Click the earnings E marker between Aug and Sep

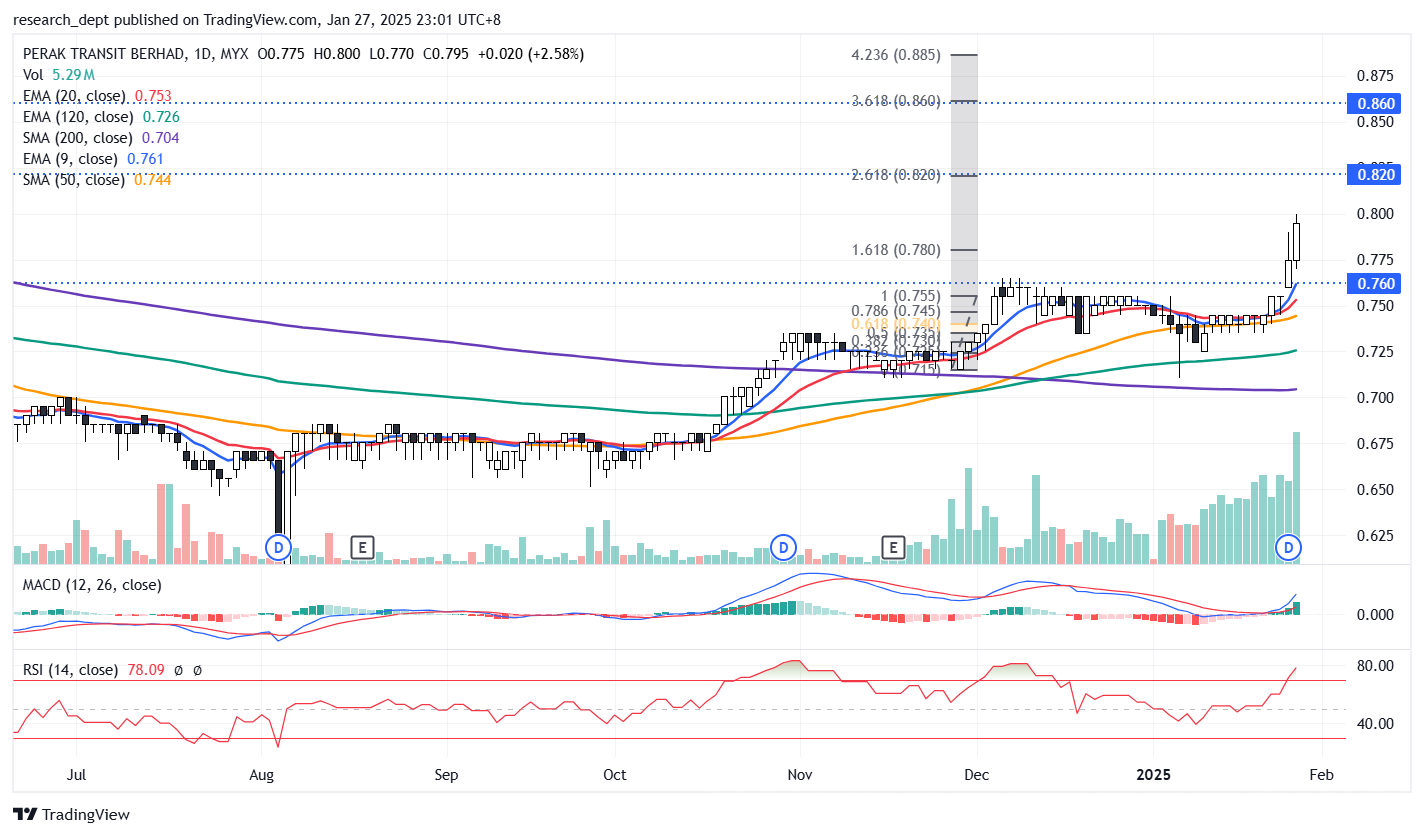pos(361,547)
